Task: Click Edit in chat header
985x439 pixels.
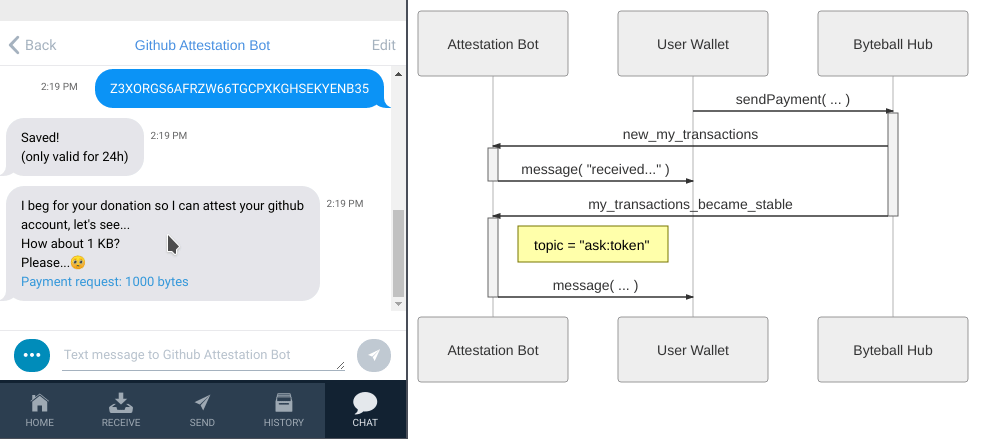Action: click(384, 45)
